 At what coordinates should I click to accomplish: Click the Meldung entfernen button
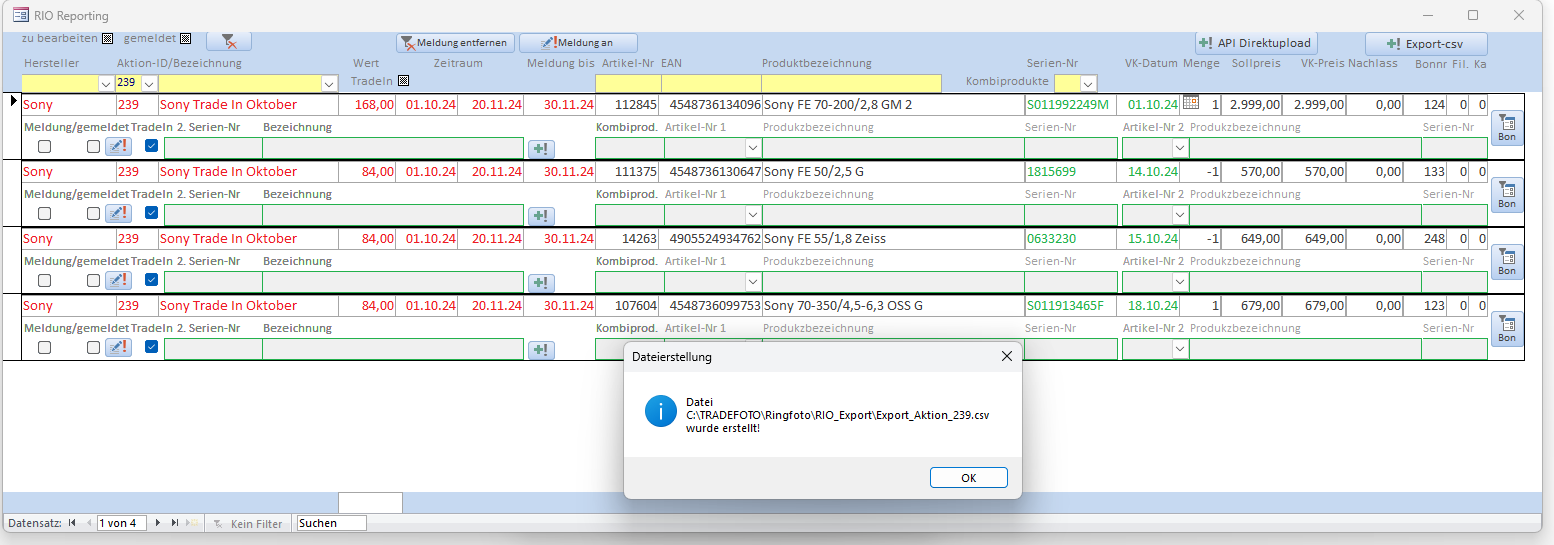456,43
